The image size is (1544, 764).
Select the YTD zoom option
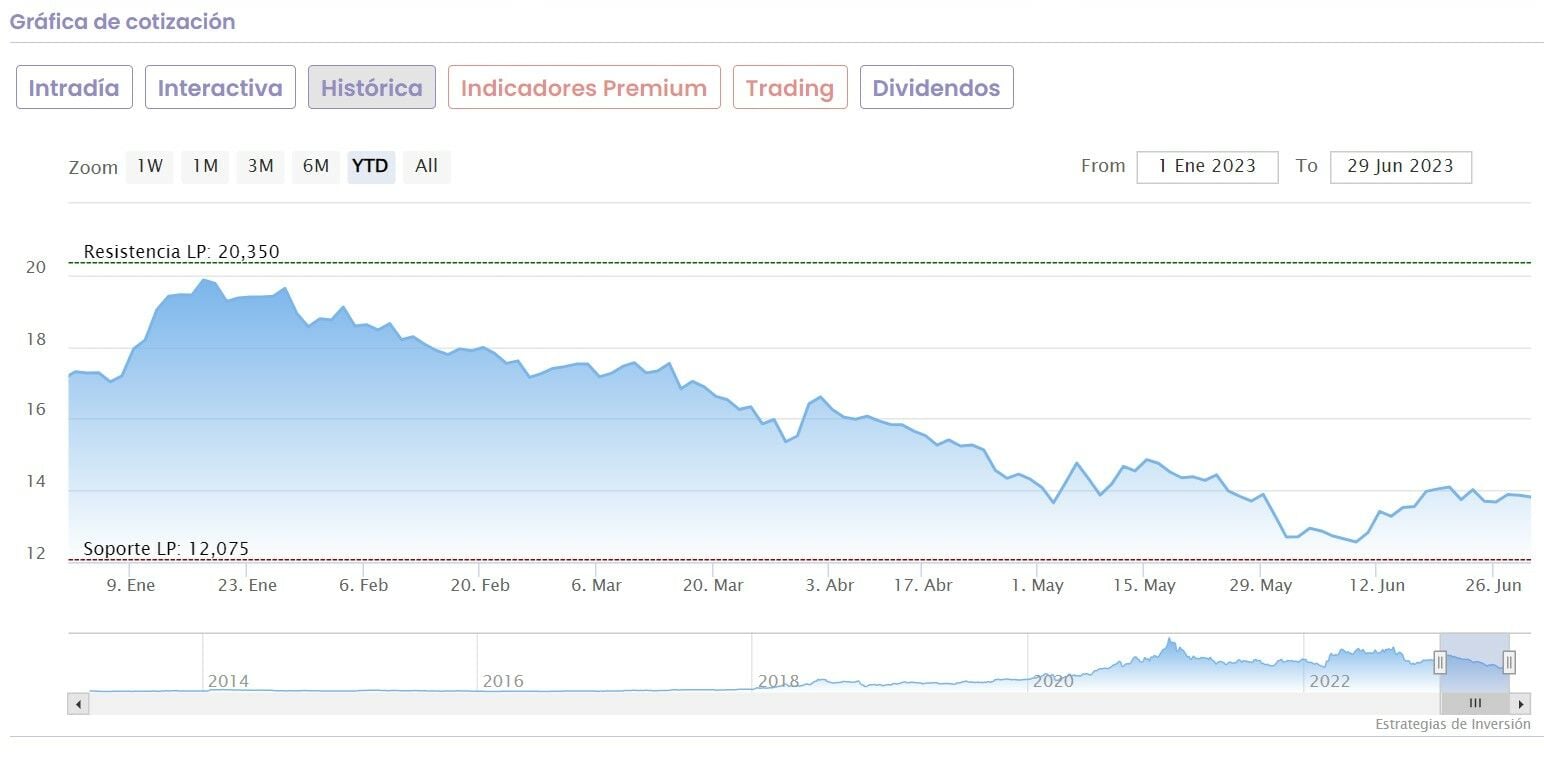pos(371,167)
